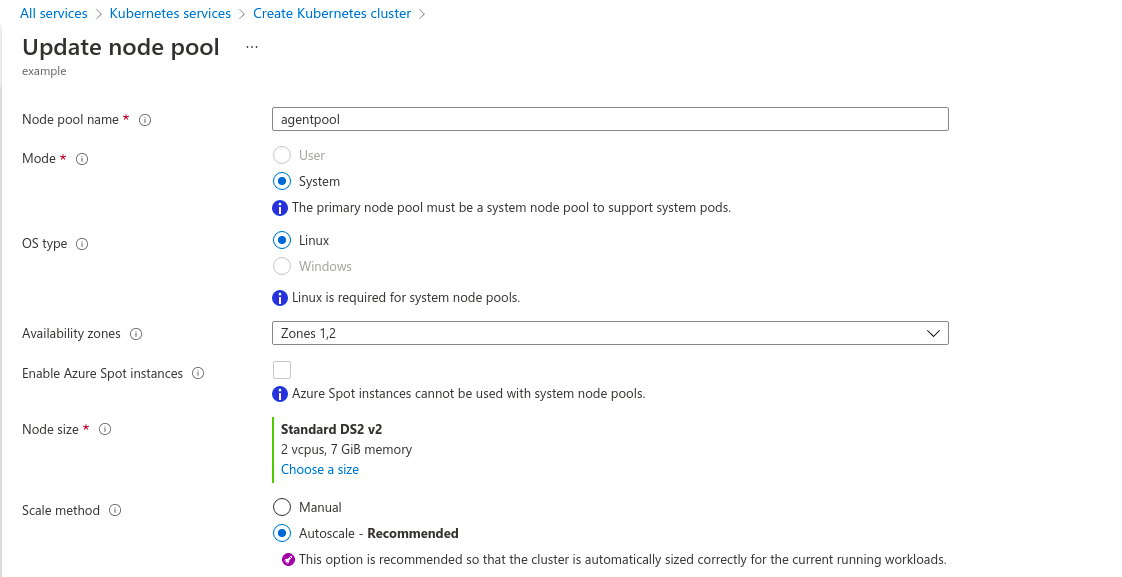
Task: Click the Scale method info icon
Action: click(x=115, y=510)
